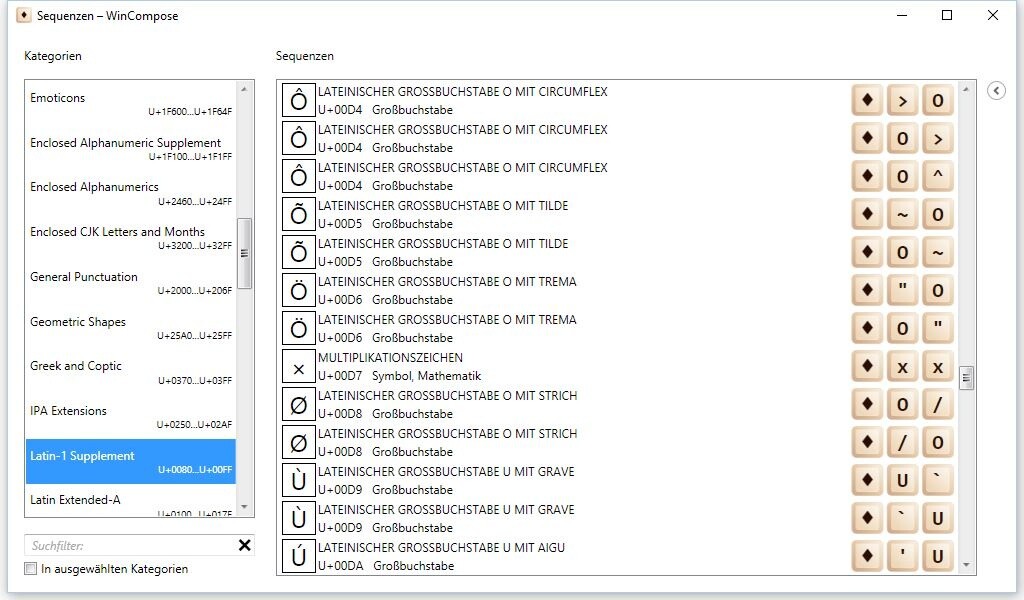Click the Ö glyph in the quote-then-O row

coord(298,290)
